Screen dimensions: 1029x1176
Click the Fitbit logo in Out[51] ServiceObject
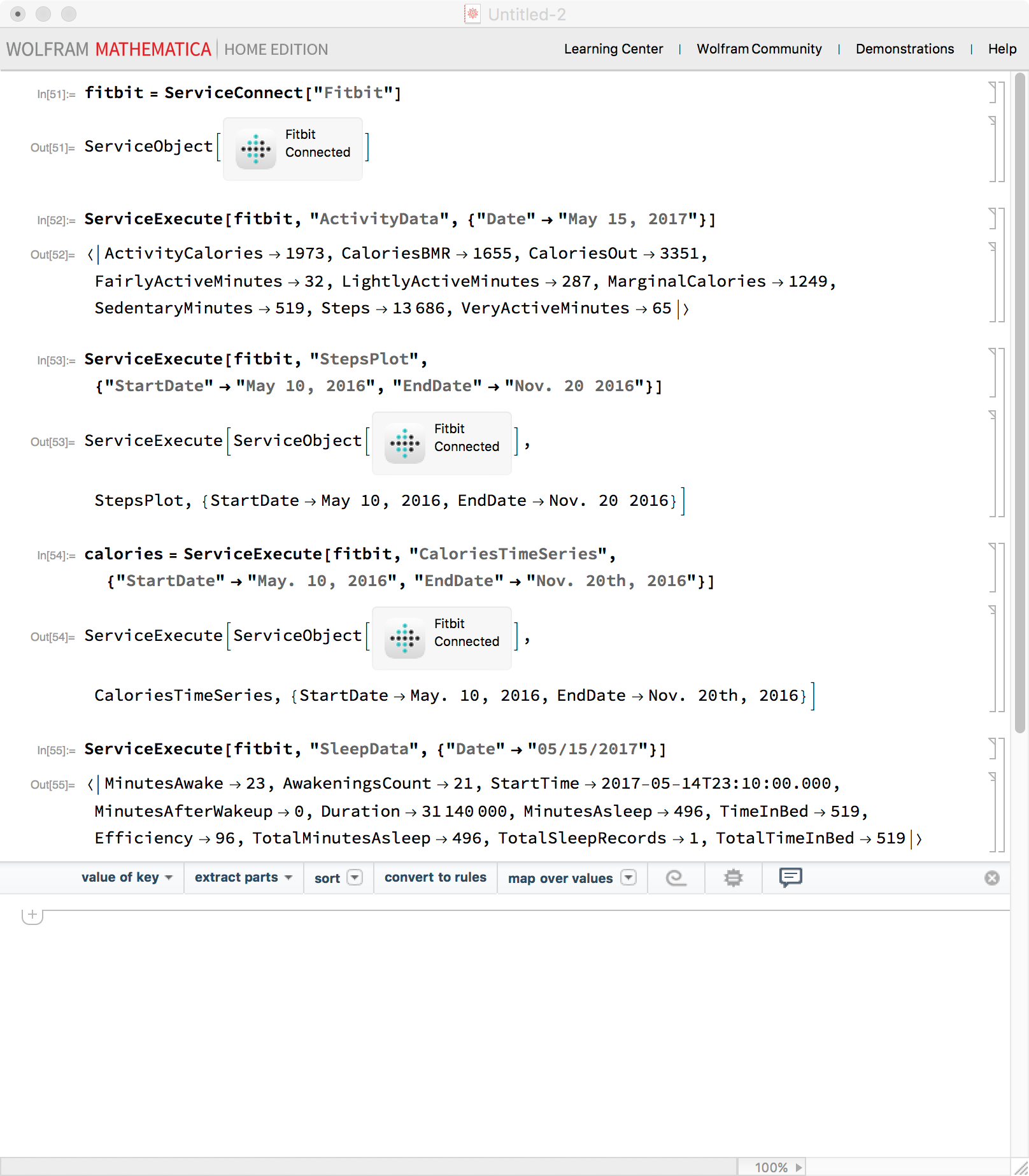click(x=256, y=150)
